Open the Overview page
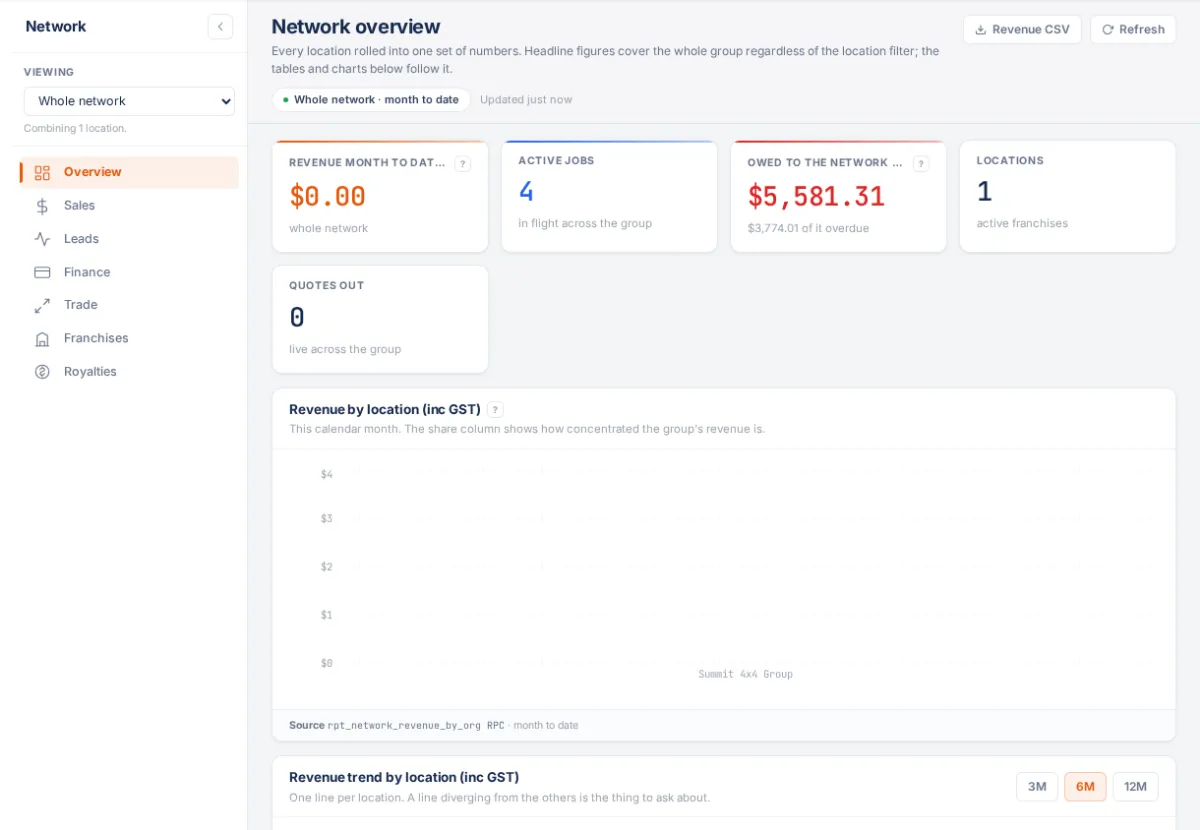The height and width of the screenshot is (830, 1200). click(129, 172)
